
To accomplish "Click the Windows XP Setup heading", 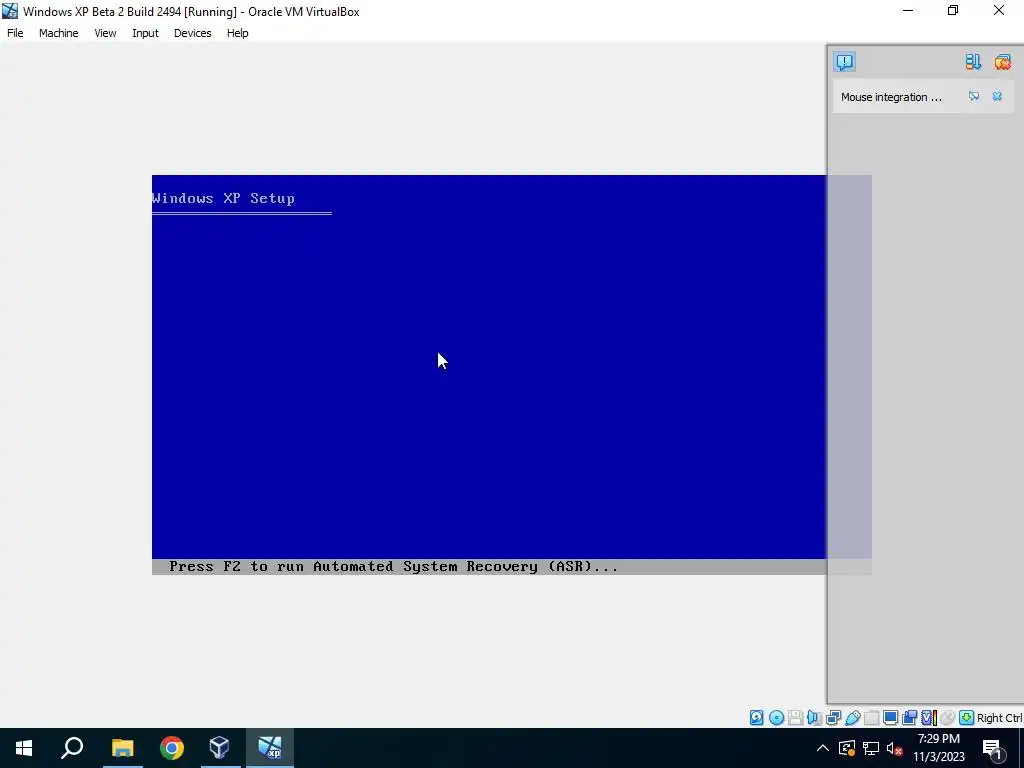I will click(223, 198).
